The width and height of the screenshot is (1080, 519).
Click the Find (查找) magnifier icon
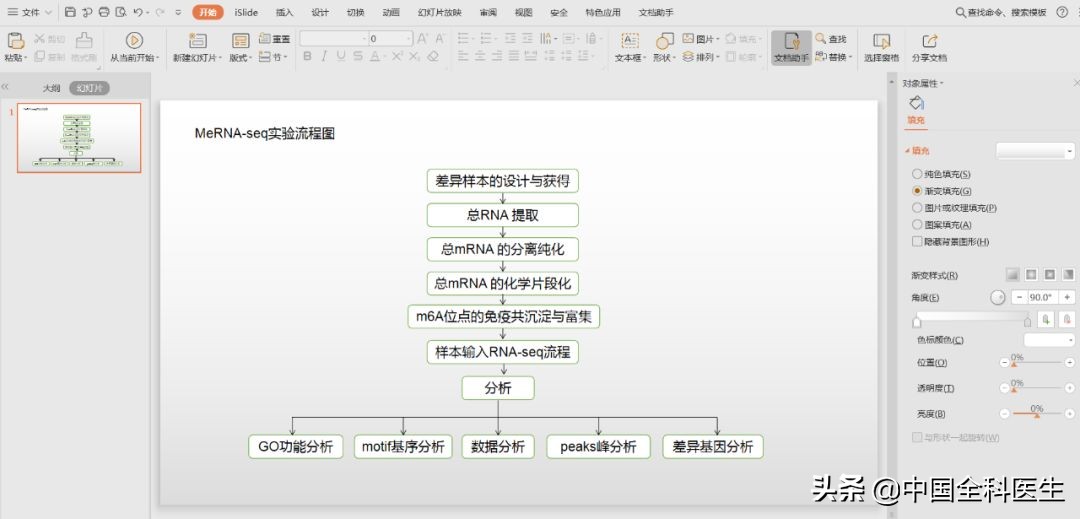click(x=820, y=39)
